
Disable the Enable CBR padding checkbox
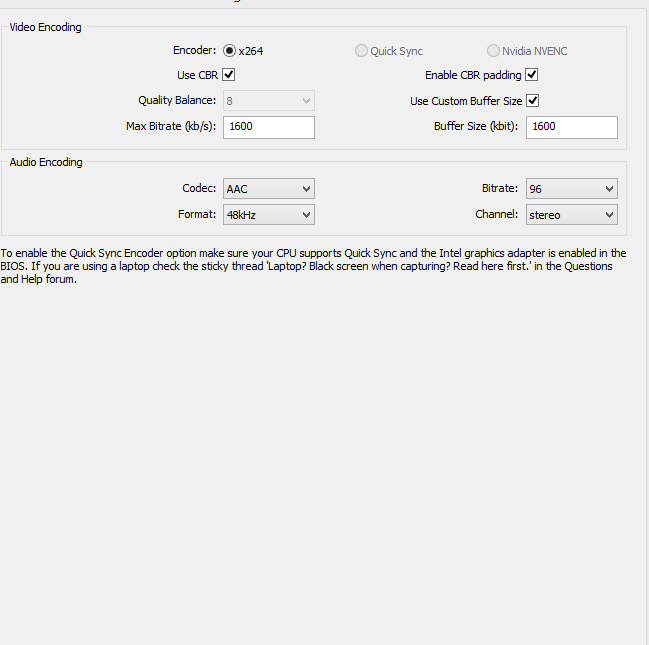point(532,75)
